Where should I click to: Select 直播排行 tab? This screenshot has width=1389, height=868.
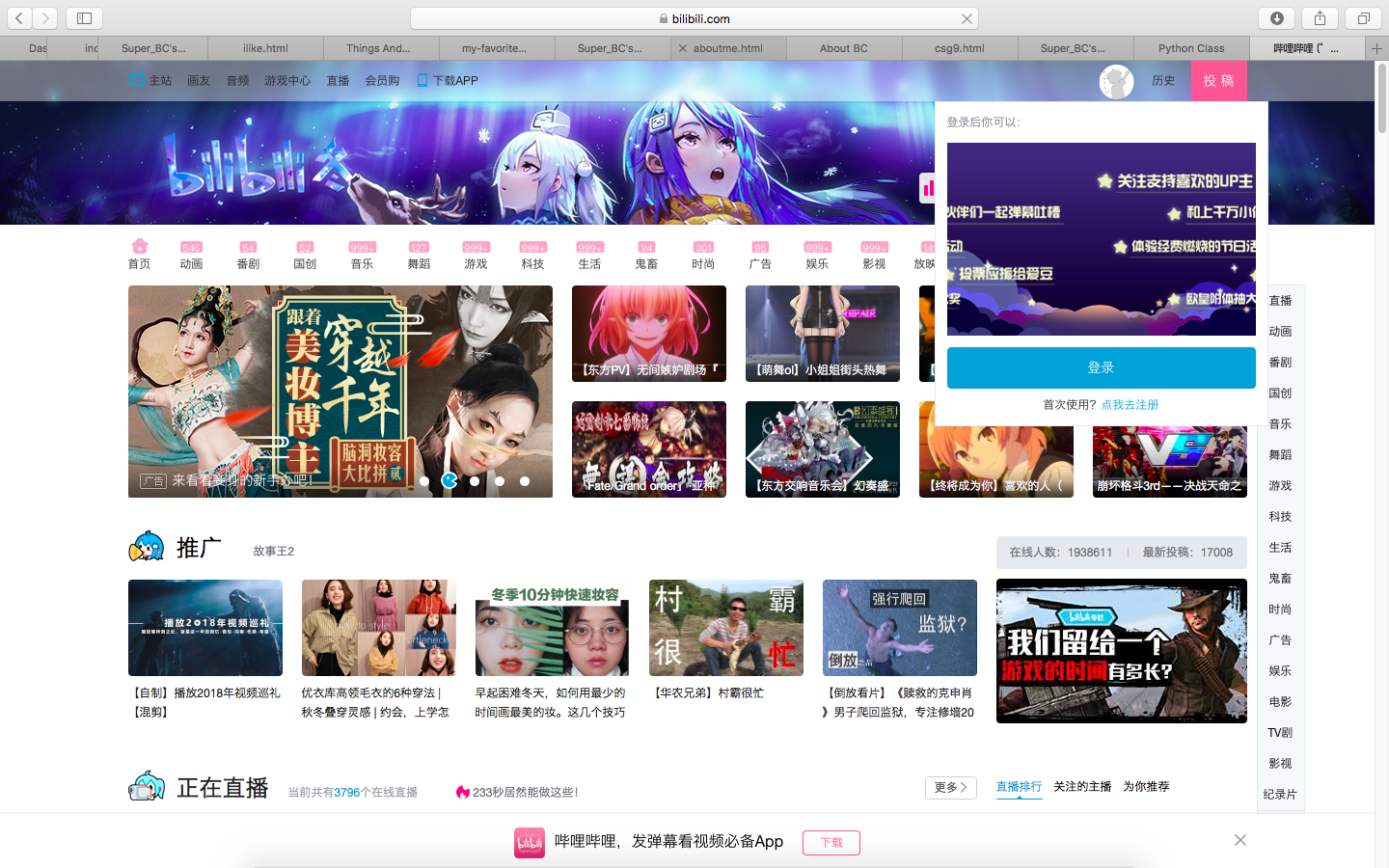(1019, 787)
